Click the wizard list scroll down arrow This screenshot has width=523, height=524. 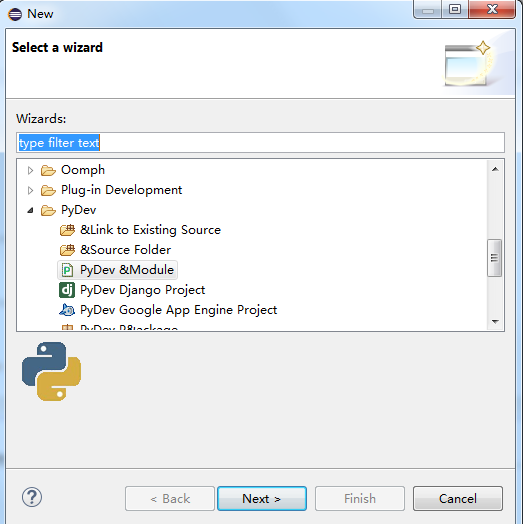pyautogui.click(x=495, y=321)
